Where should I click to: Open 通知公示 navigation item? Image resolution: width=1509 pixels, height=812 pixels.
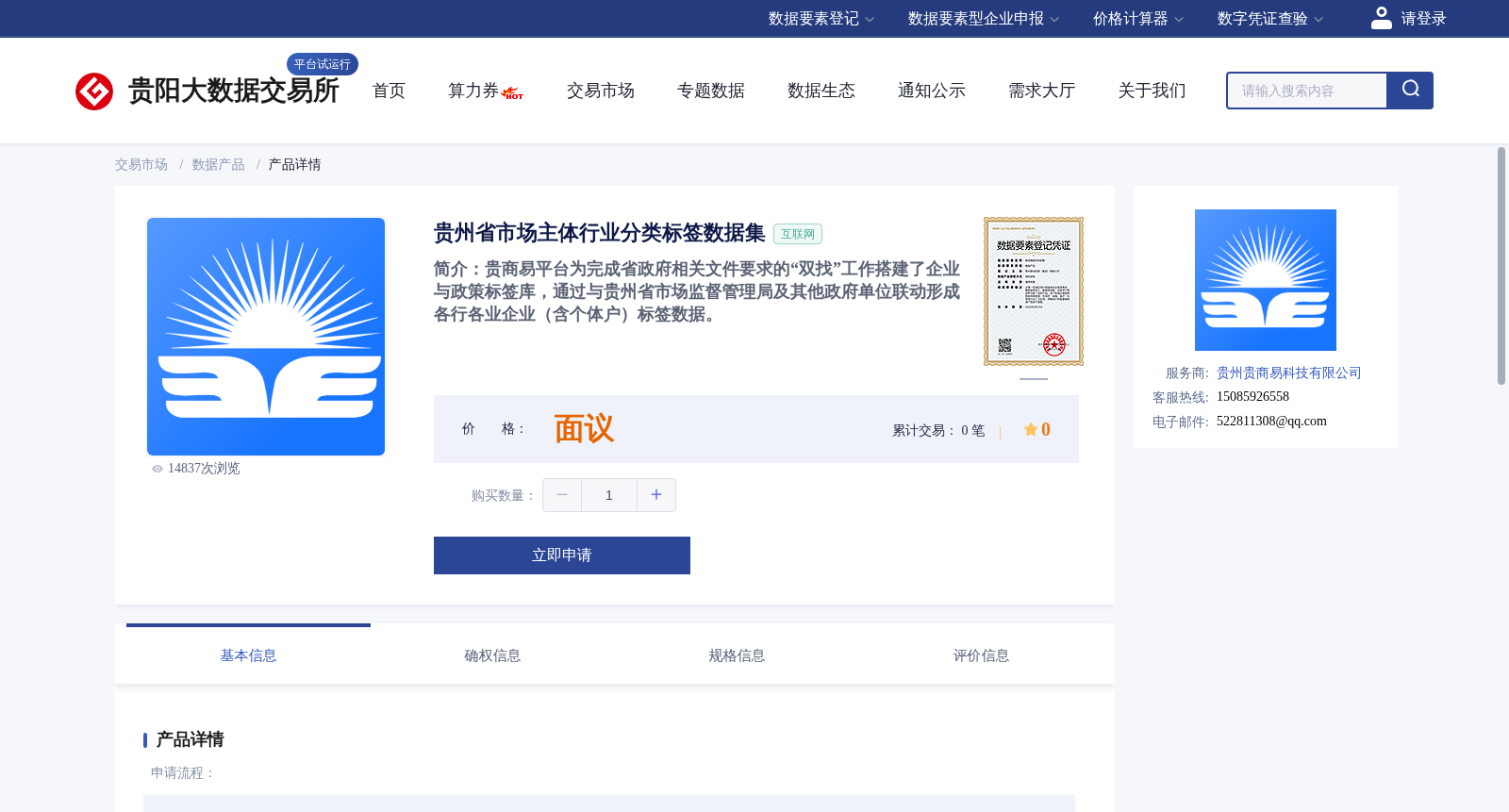[x=932, y=91]
